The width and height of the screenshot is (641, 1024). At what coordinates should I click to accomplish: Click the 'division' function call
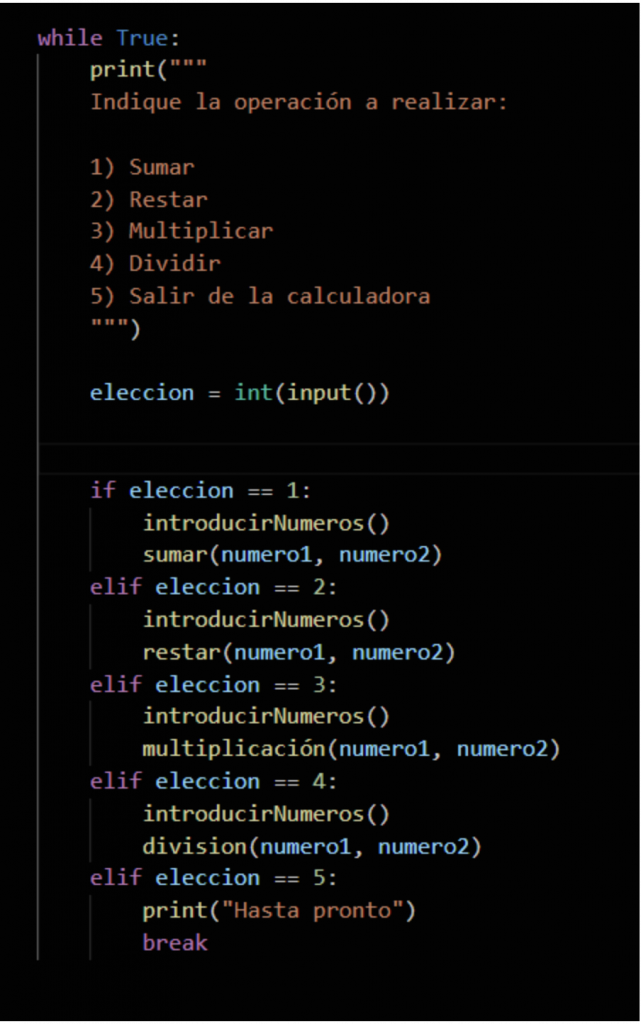[x=194, y=847]
